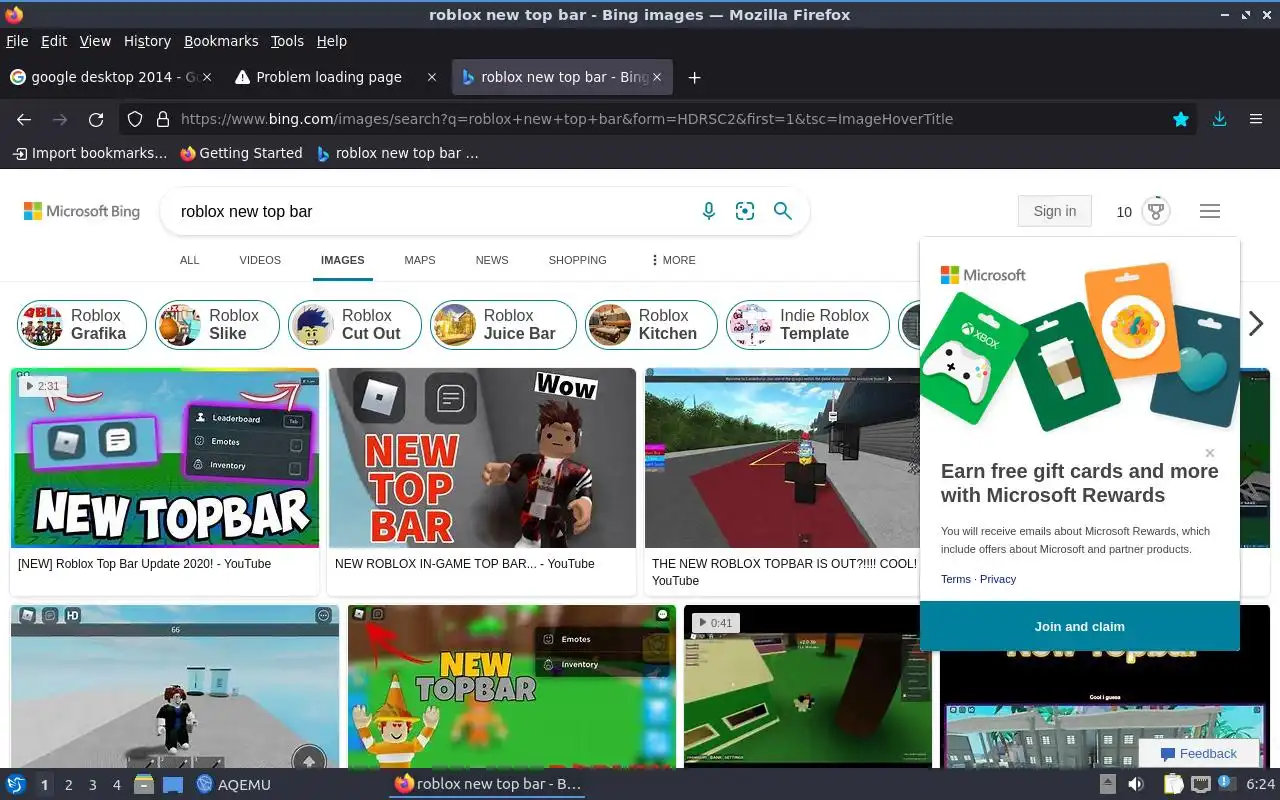Open a new tab with plus button

[x=694, y=77]
